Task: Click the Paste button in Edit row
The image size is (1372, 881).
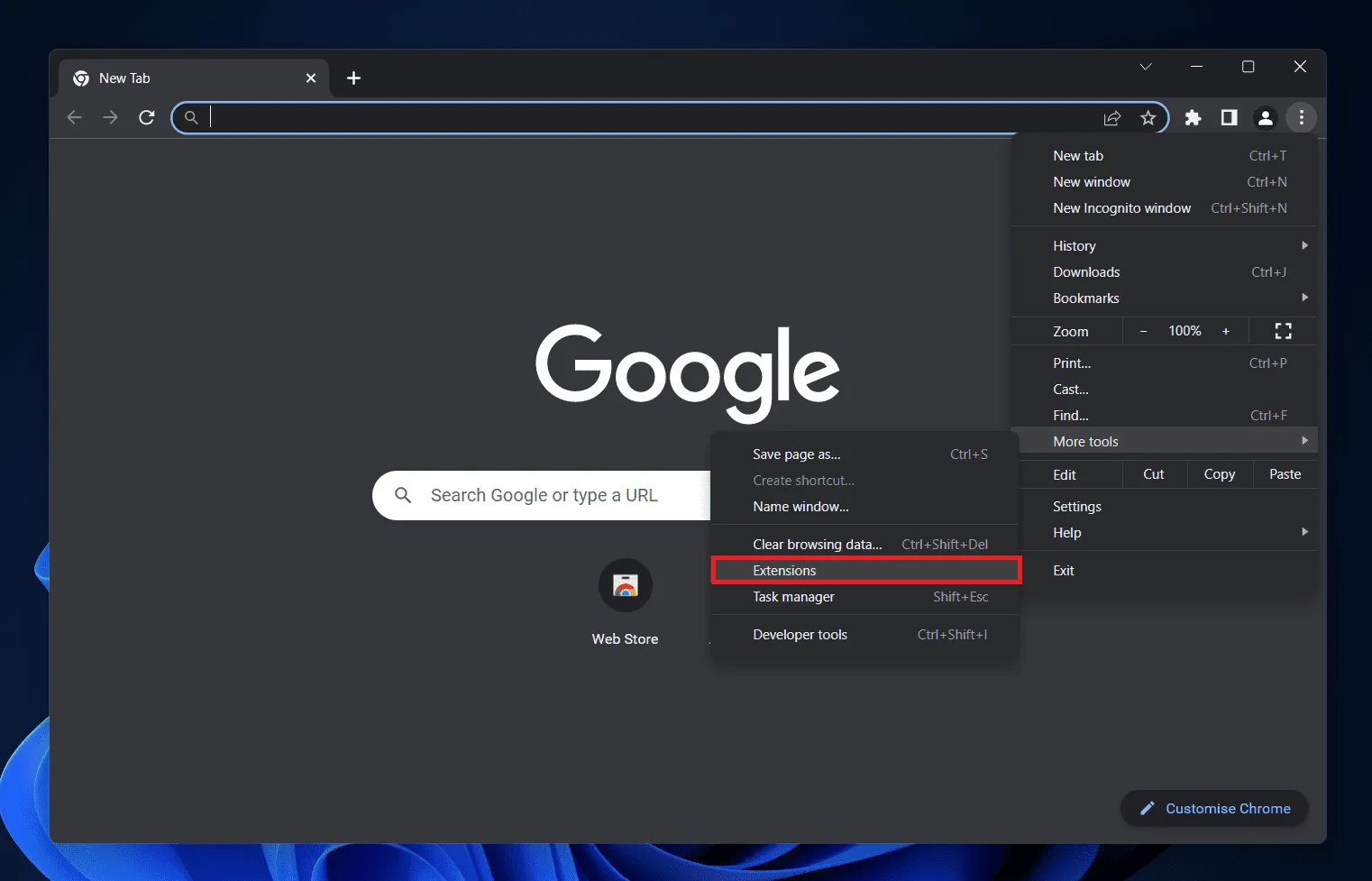Action: click(x=1285, y=474)
